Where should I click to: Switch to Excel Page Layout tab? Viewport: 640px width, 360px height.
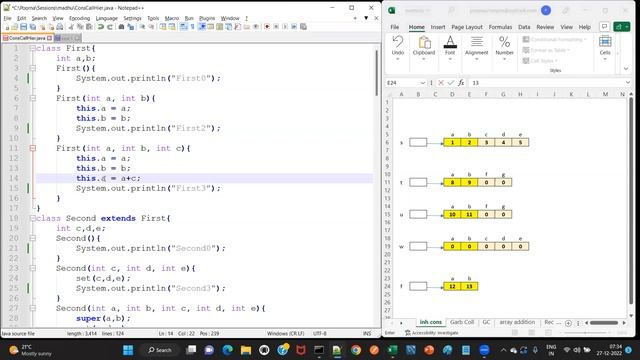pos(467,27)
